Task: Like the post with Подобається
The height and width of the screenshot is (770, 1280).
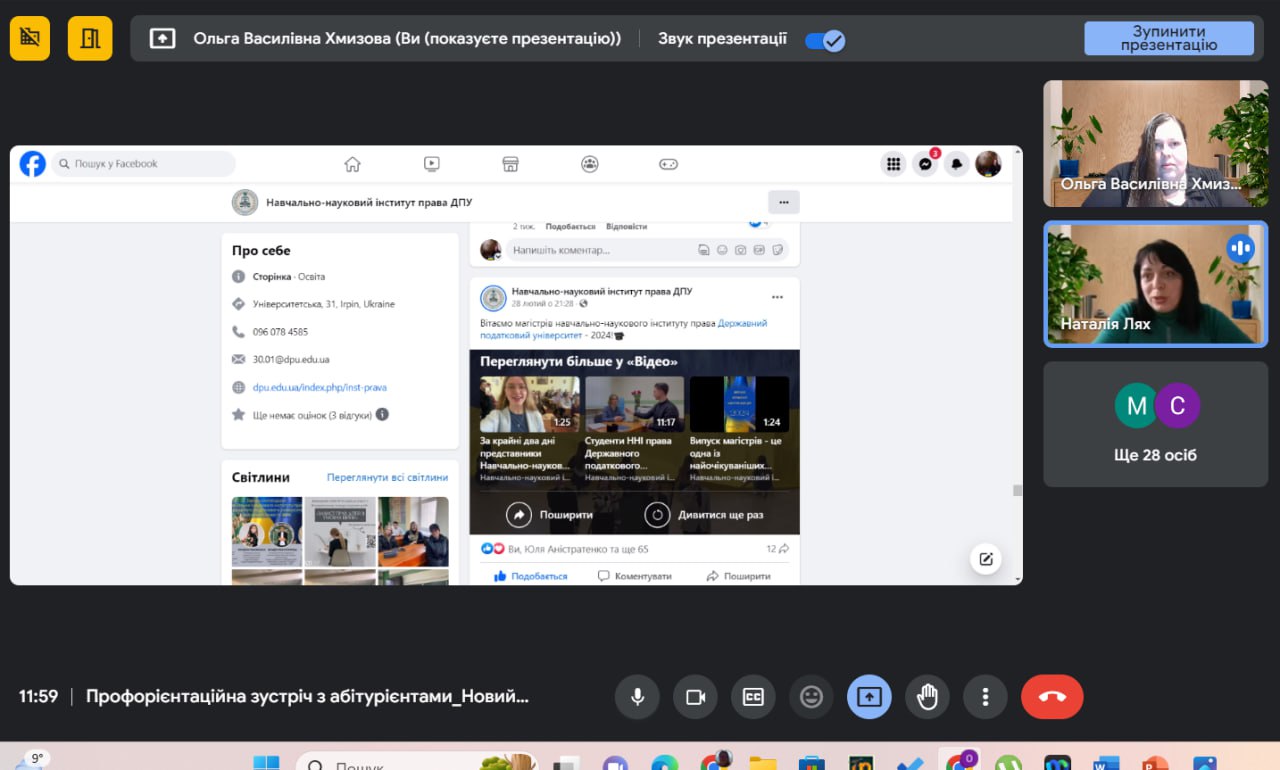Action: [531, 576]
